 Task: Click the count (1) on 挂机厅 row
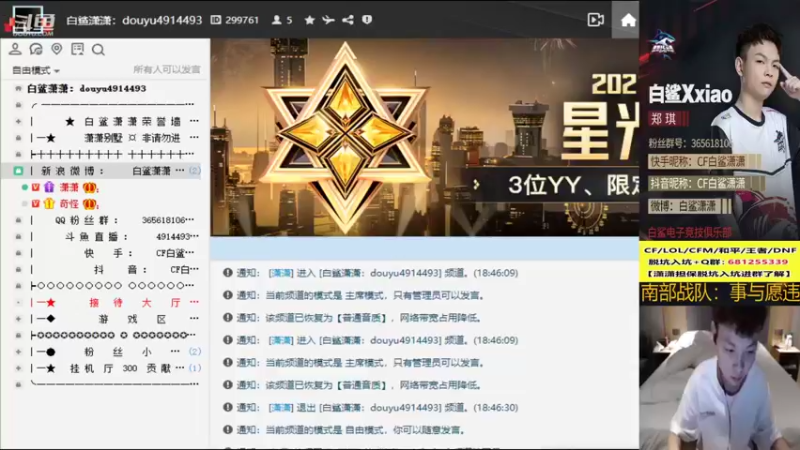point(195,368)
